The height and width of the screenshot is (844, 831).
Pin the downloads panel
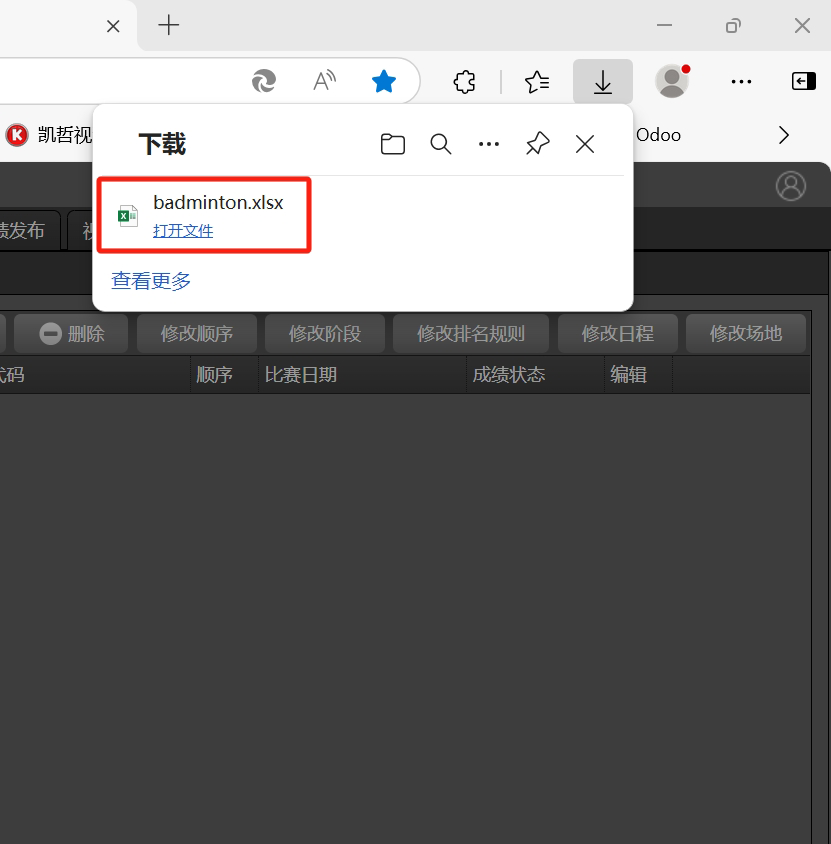click(537, 144)
